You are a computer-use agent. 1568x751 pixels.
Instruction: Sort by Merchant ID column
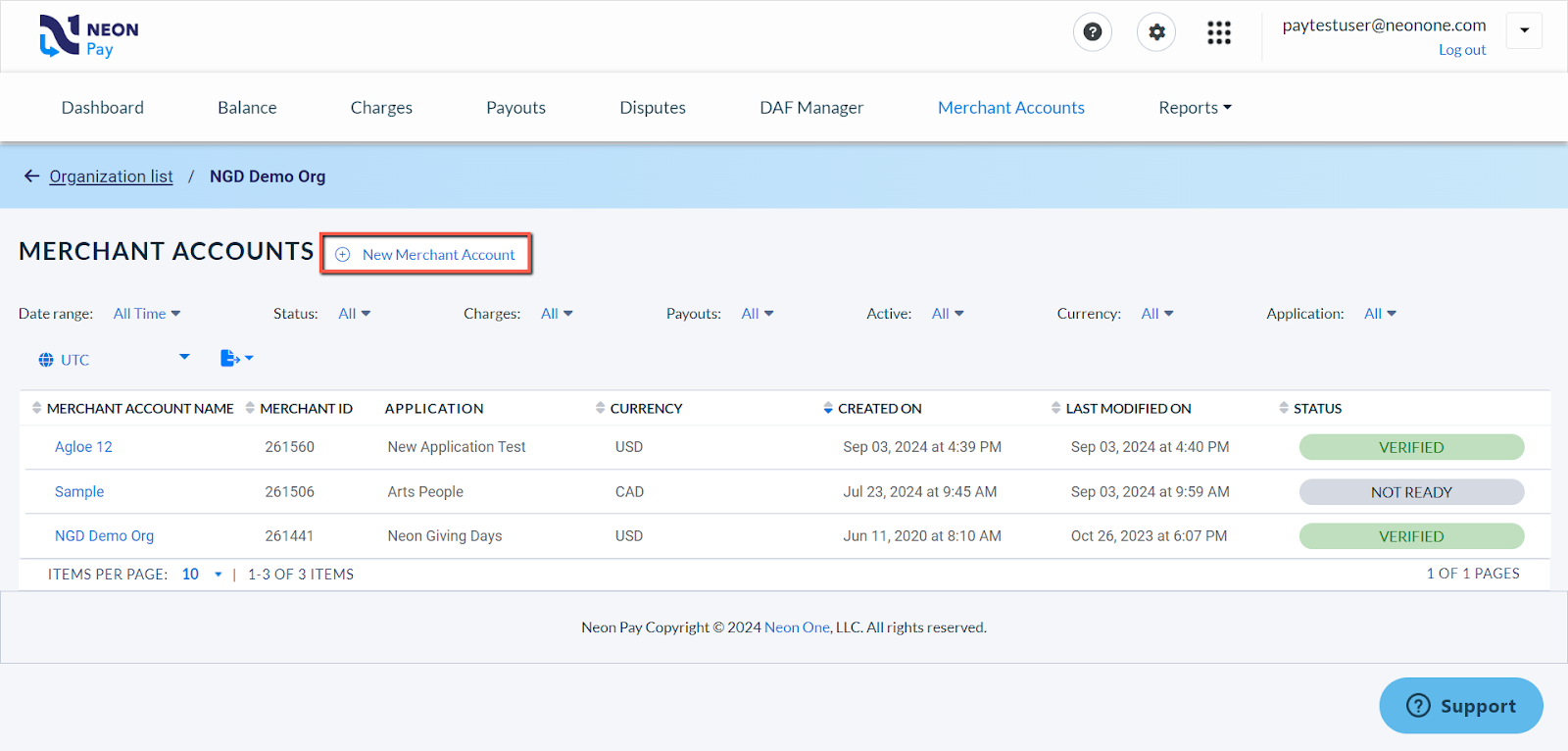click(299, 408)
